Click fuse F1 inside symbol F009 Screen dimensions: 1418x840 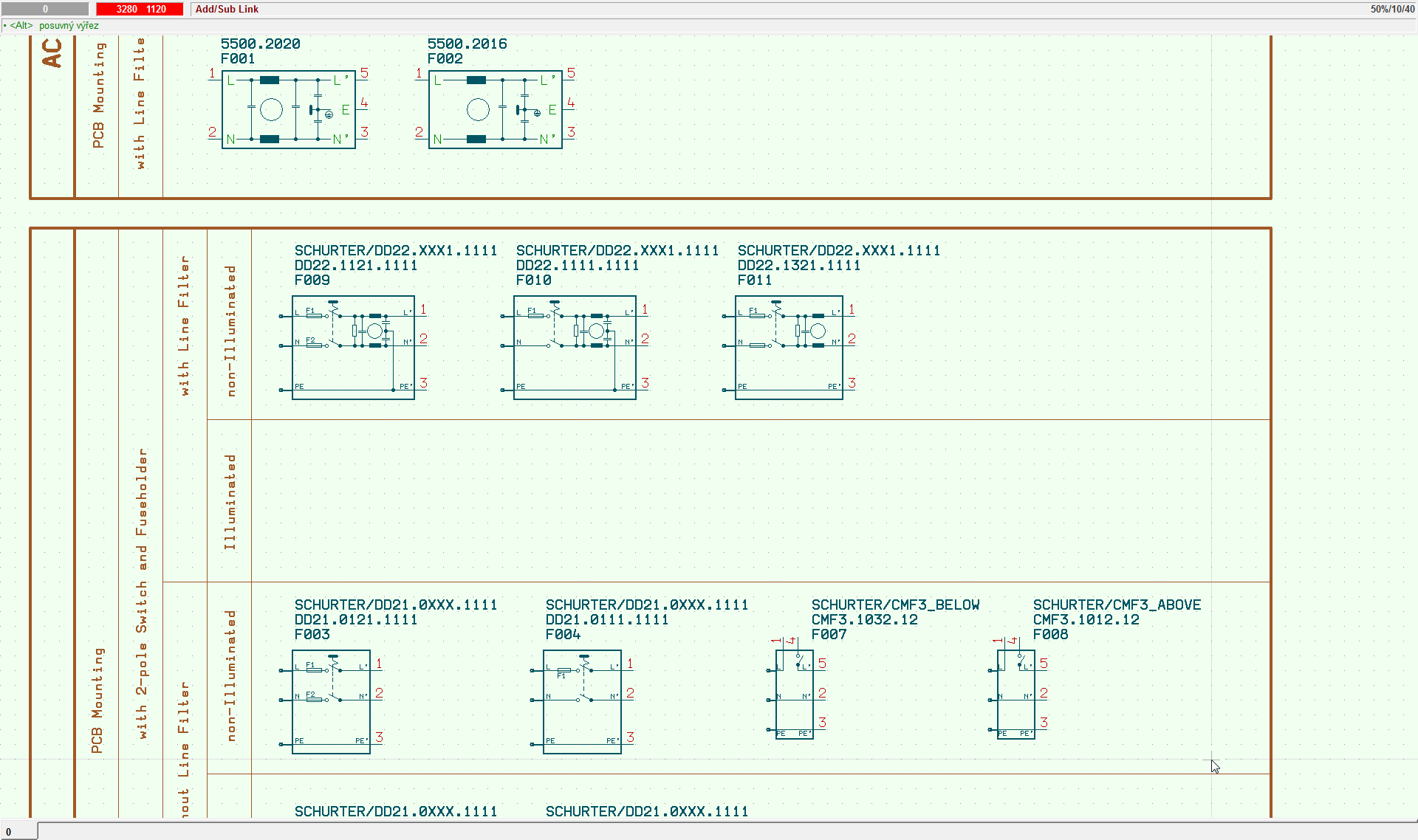pyautogui.click(x=315, y=315)
